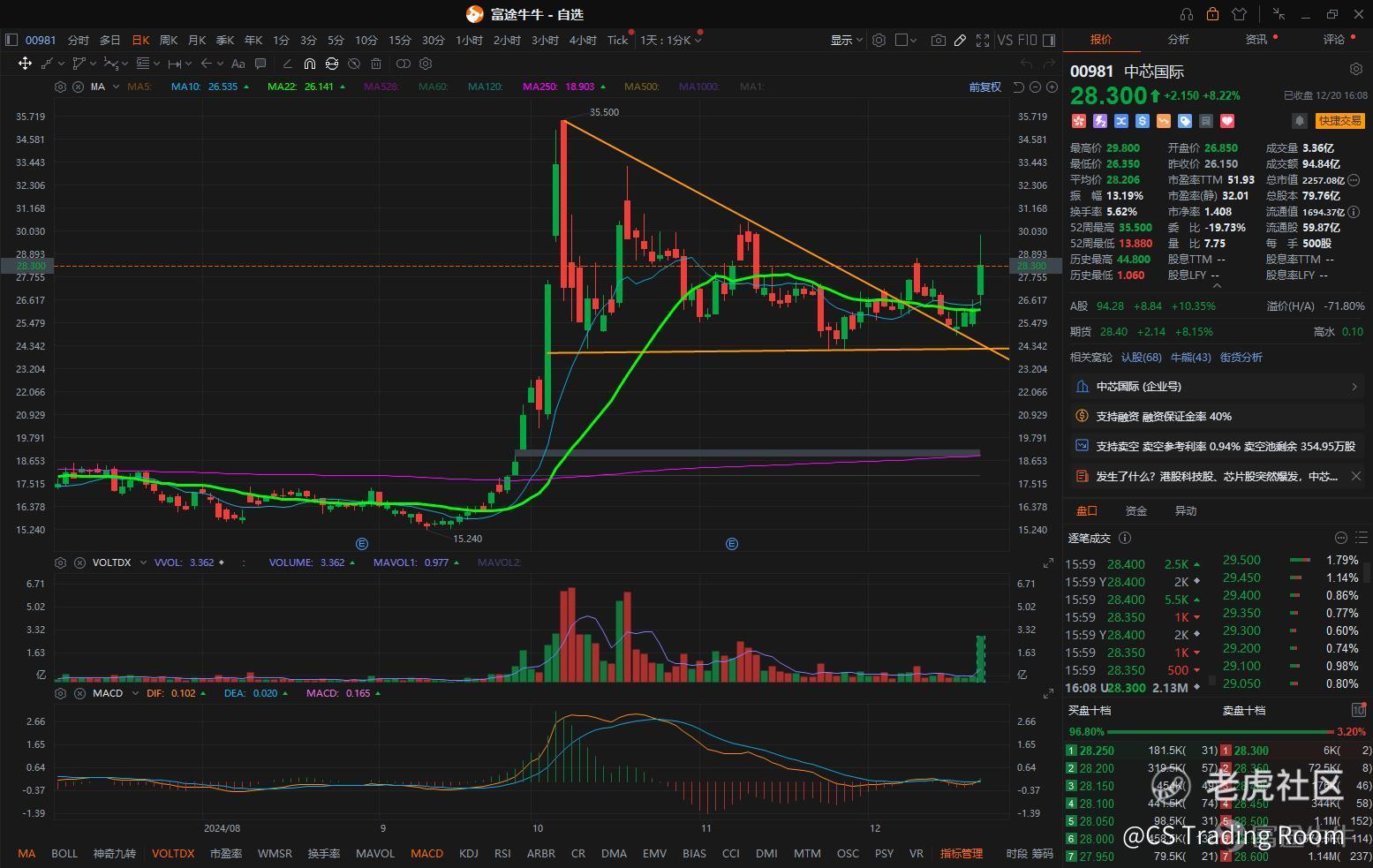Click info icon beside 流通值

[x=1354, y=212]
